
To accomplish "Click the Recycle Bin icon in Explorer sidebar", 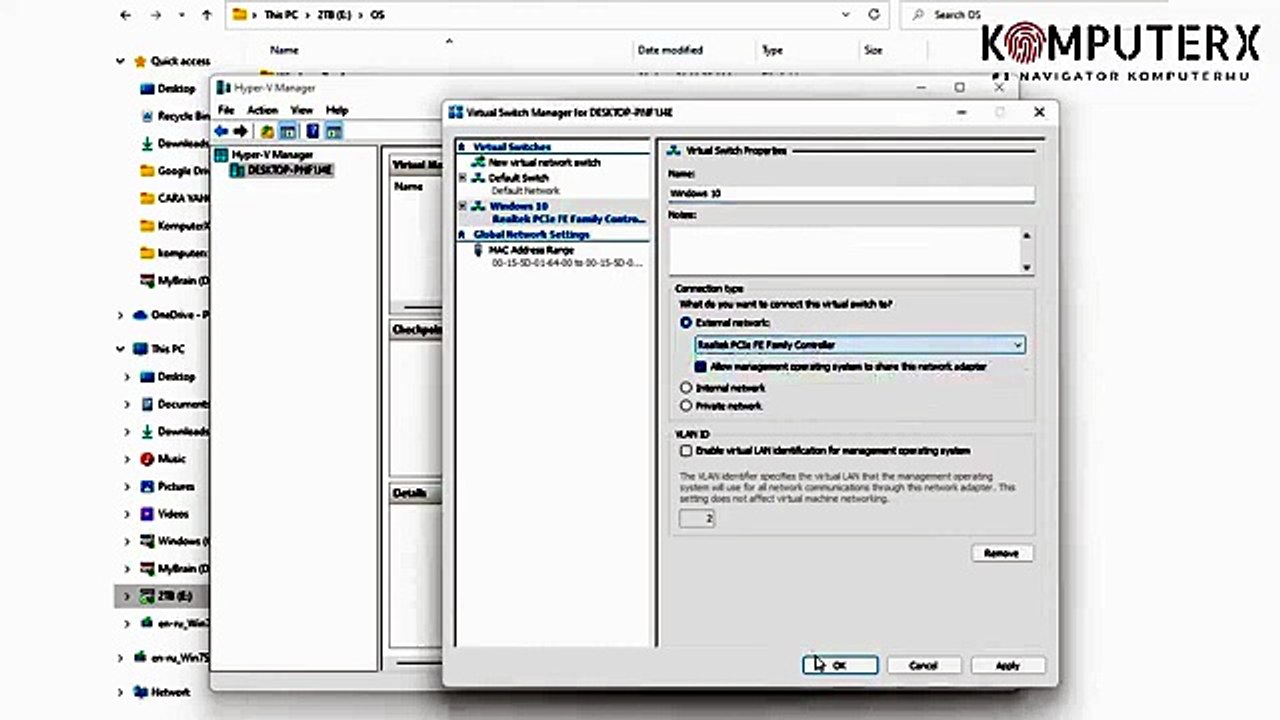I will (147, 116).
